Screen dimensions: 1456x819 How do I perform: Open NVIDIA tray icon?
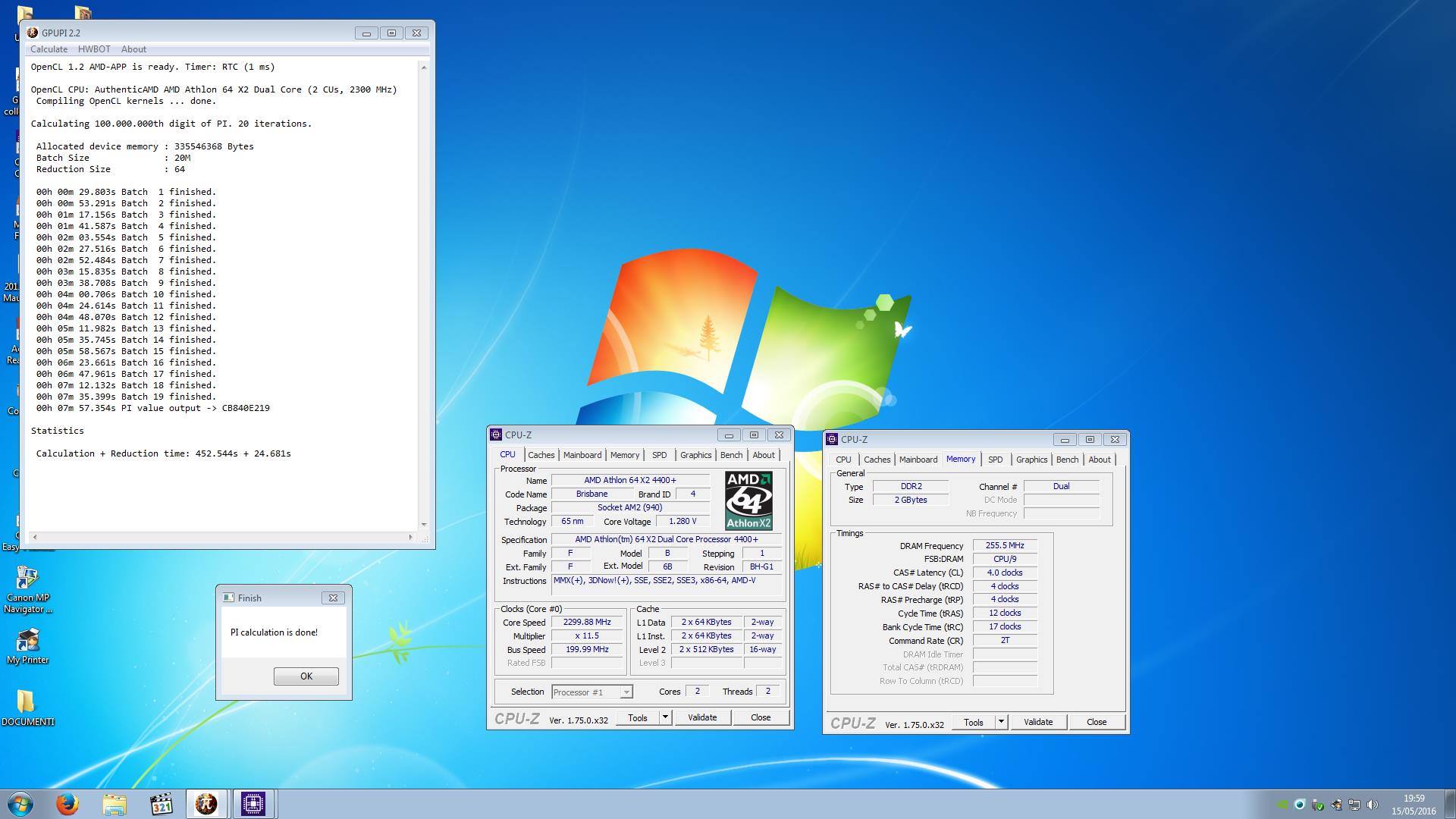pos(1282,805)
